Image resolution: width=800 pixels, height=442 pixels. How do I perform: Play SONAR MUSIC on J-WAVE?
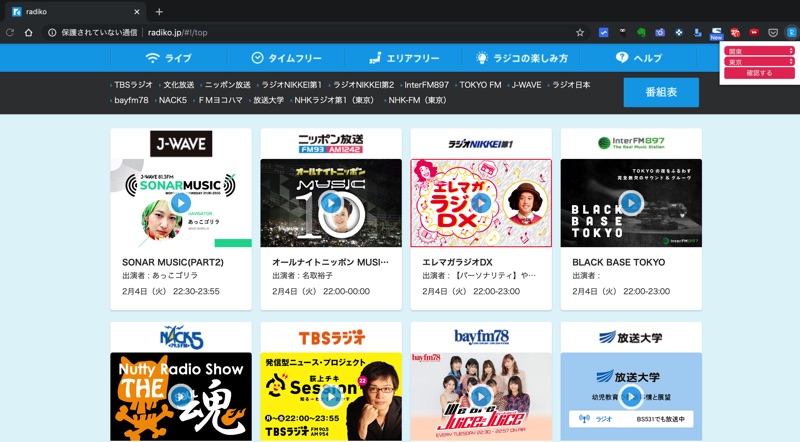(x=180, y=203)
